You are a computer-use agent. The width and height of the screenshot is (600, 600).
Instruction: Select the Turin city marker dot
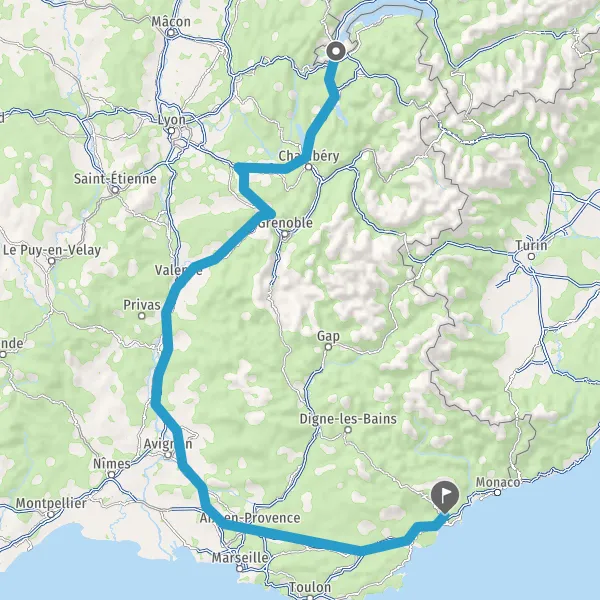coord(531,256)
